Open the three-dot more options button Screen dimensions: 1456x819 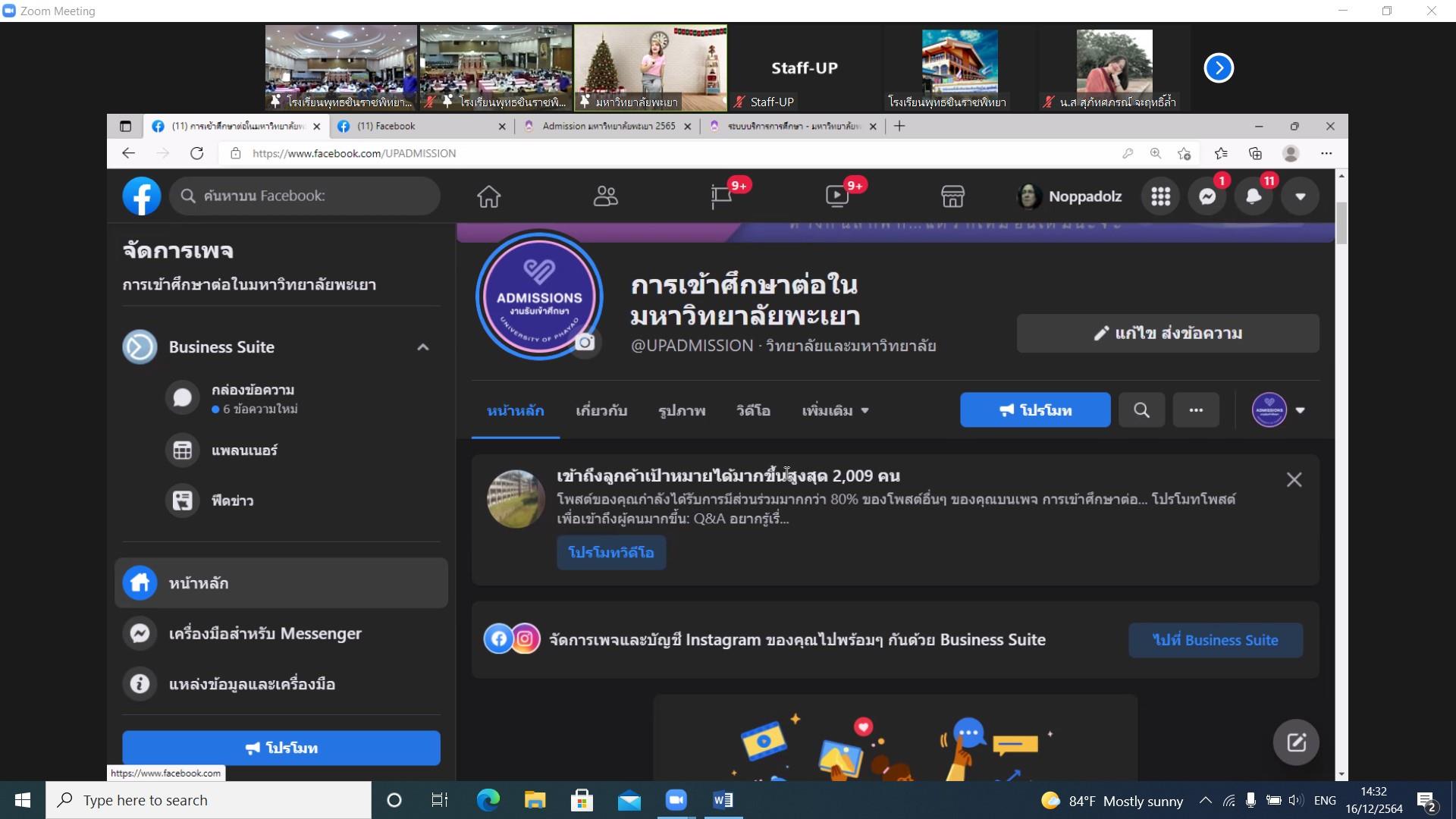point(1196,410)
